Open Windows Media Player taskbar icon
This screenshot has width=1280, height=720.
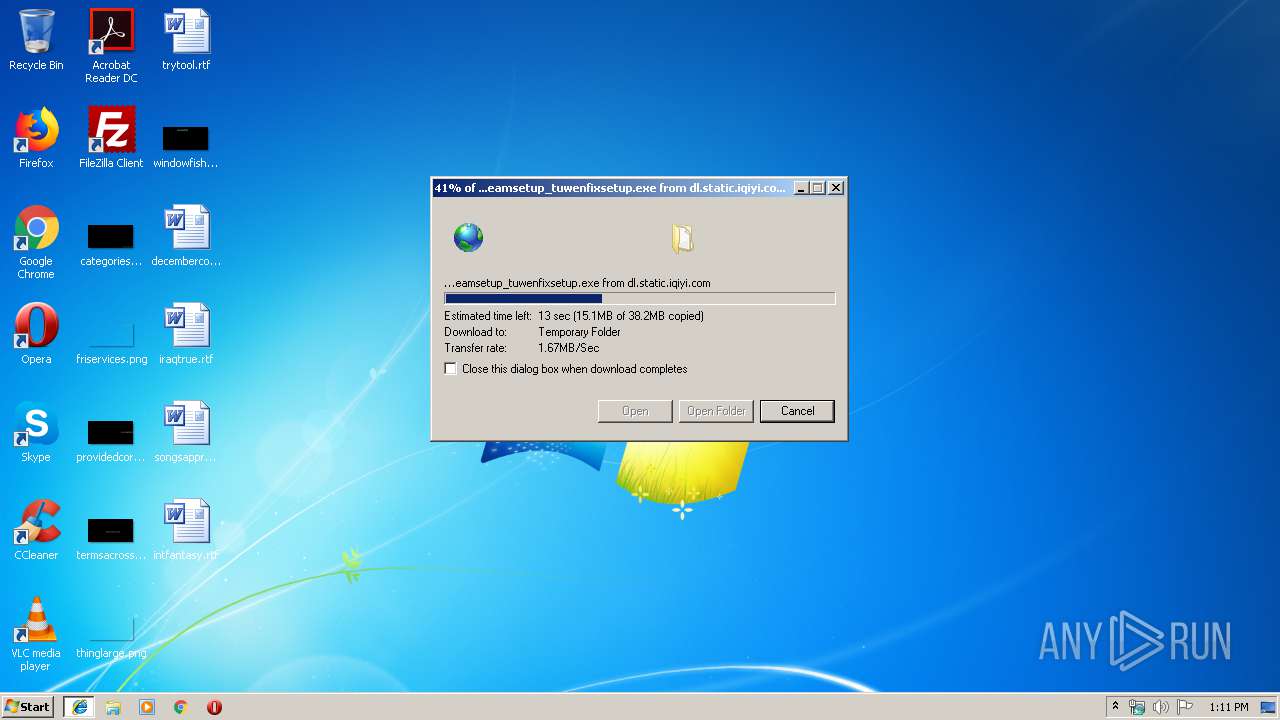click(x=147, y=707)
